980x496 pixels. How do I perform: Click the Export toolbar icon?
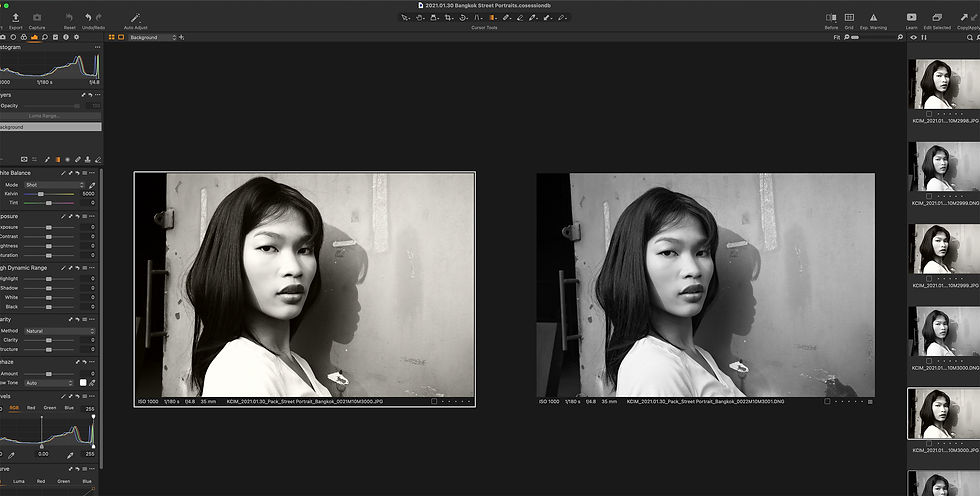[16, 17]
